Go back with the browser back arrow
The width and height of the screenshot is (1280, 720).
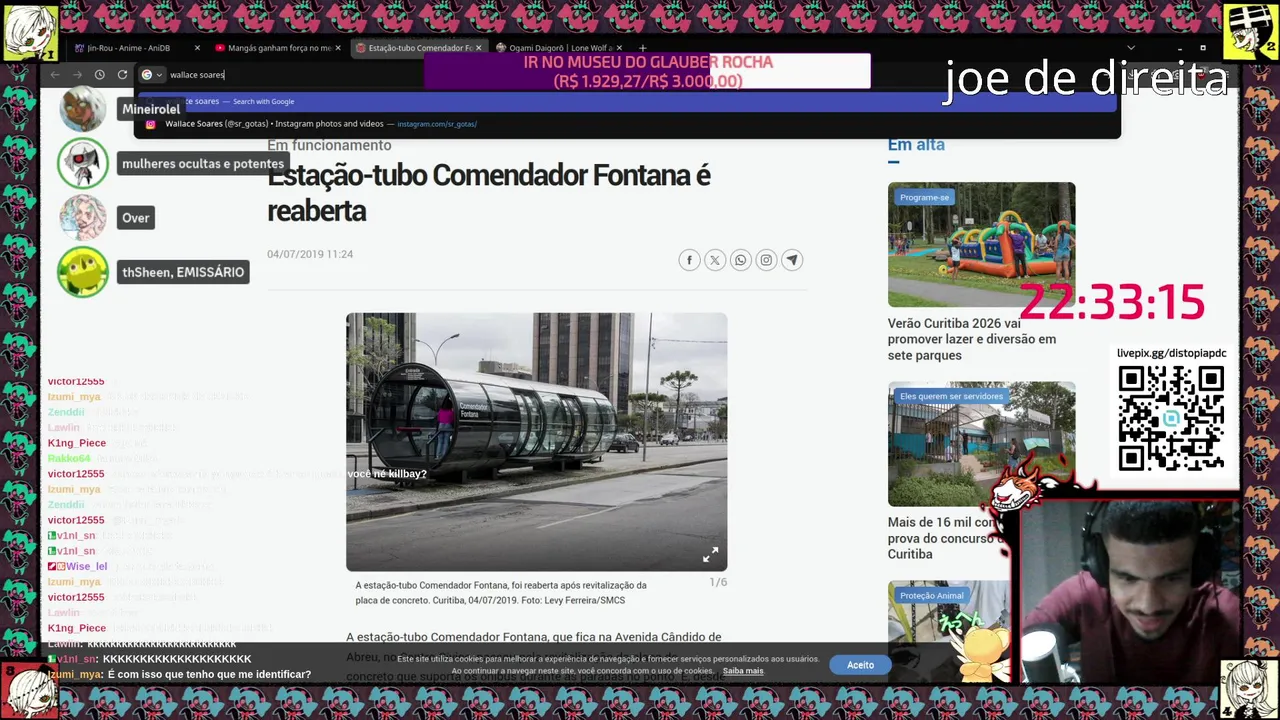[55, 75]
